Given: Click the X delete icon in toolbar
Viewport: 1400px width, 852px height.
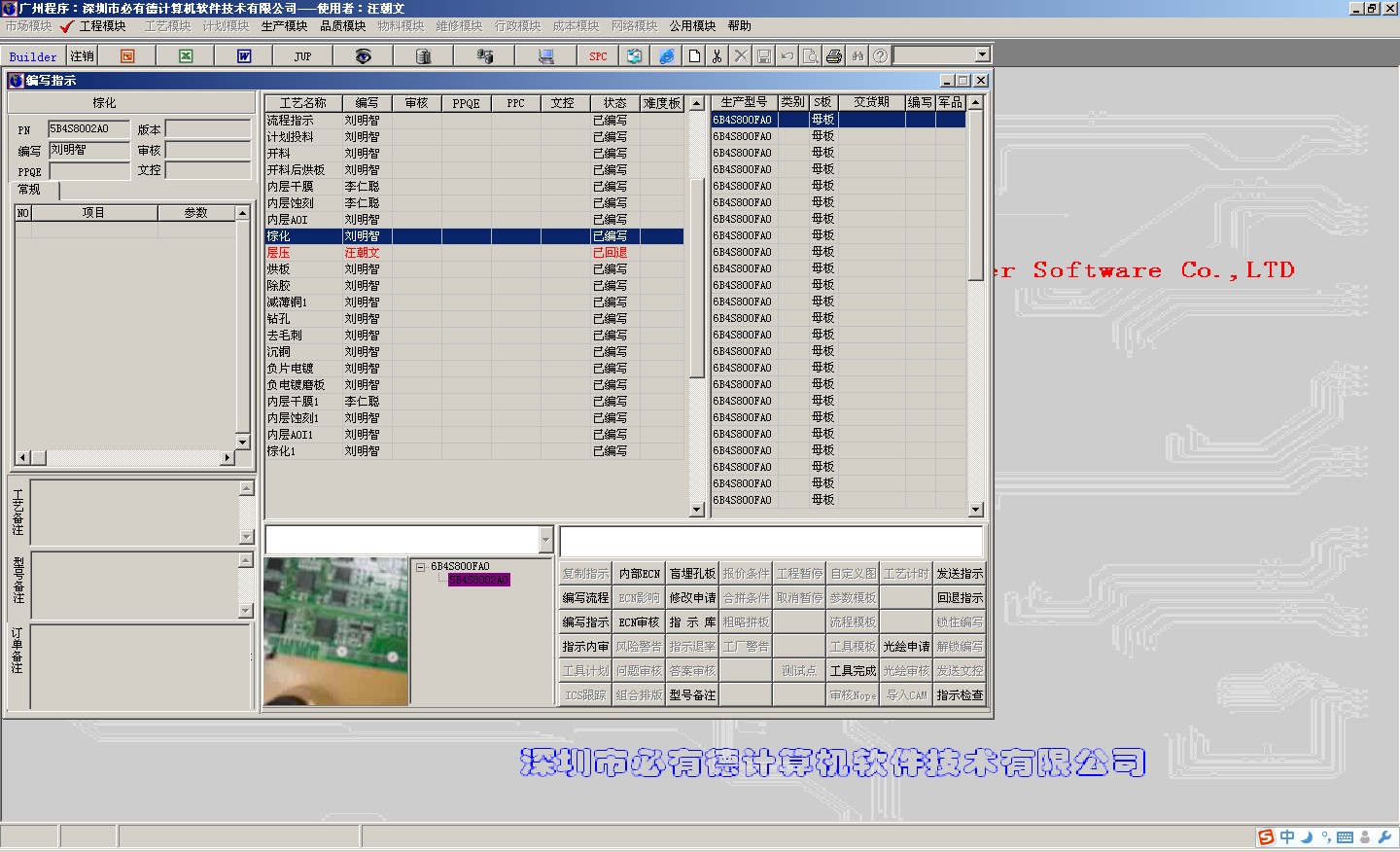Looking at the screenshot, I should (741, 56).
